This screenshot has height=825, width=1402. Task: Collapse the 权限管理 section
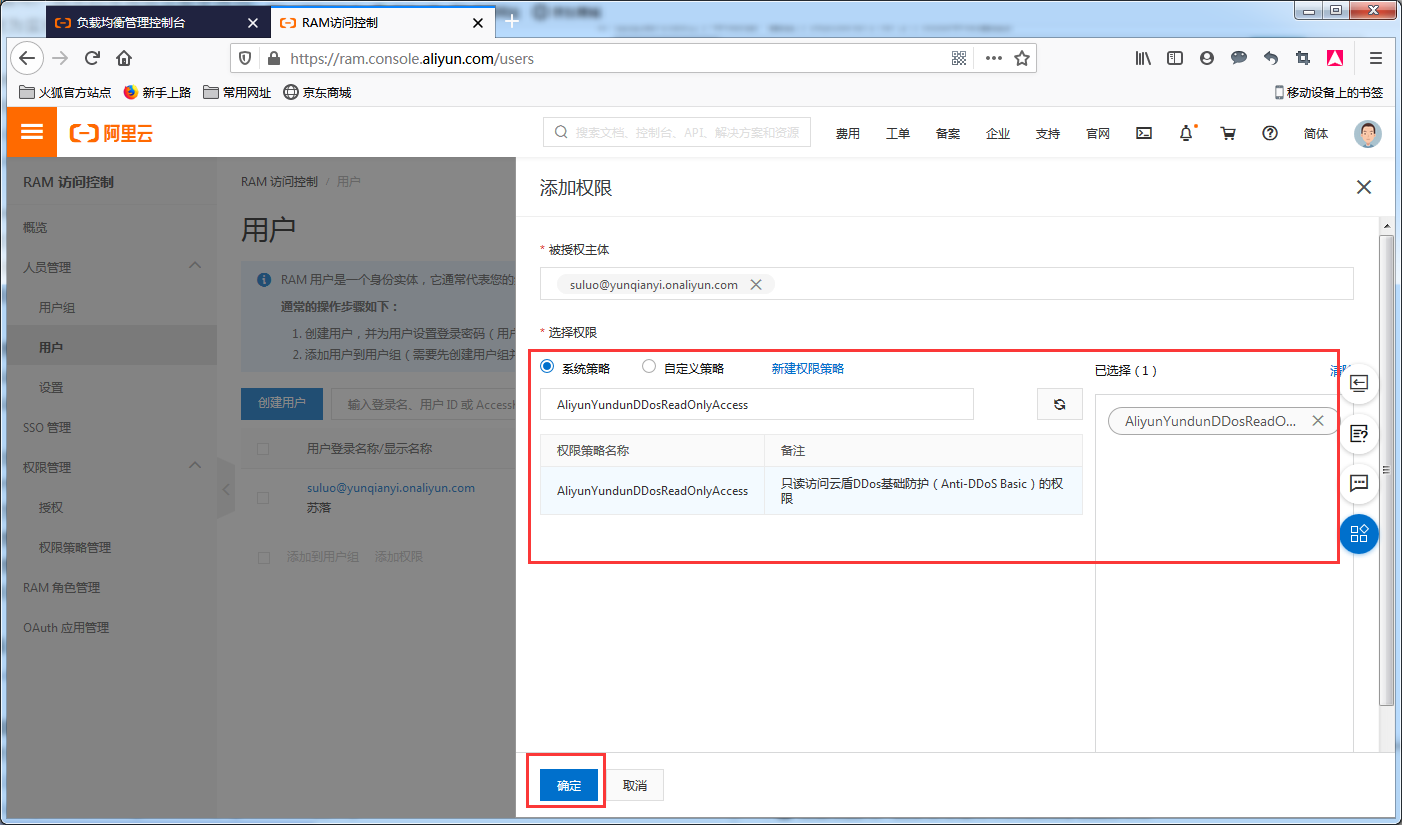[197, 466]
